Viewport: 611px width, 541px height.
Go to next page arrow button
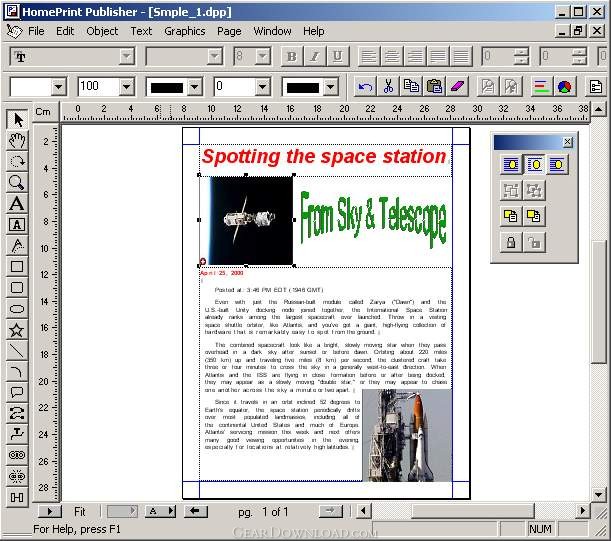click(330, 511)
